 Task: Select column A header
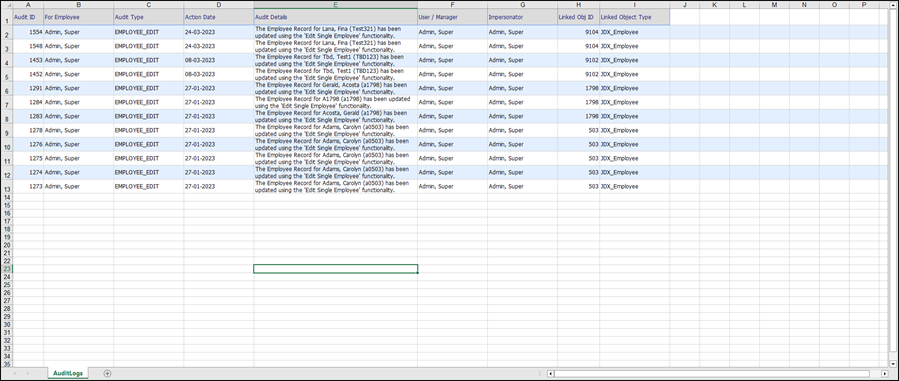[28, 5]
